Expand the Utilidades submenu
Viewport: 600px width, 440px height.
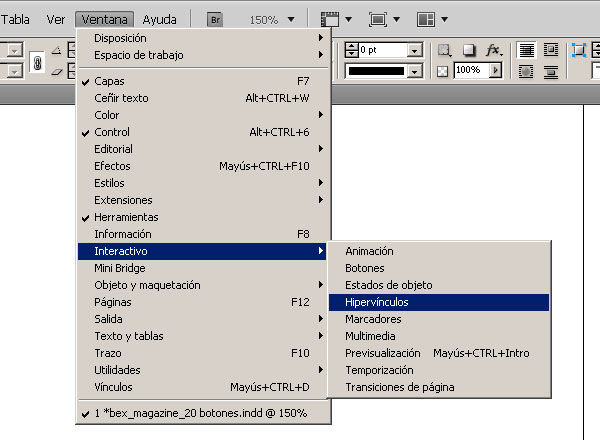202,370
